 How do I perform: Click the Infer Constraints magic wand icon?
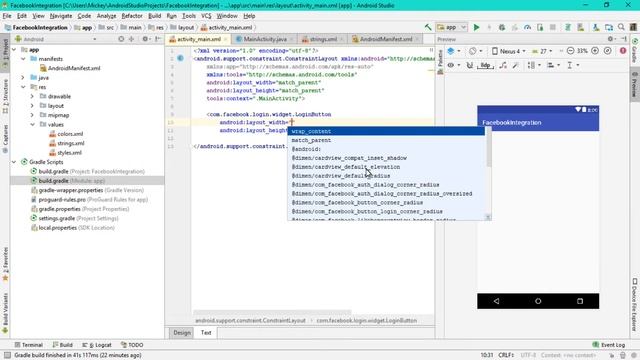click(515, 65)
